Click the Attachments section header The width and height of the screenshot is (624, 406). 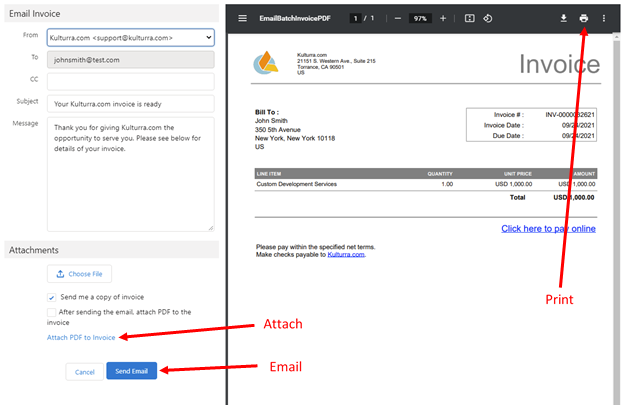click(111, 250)
